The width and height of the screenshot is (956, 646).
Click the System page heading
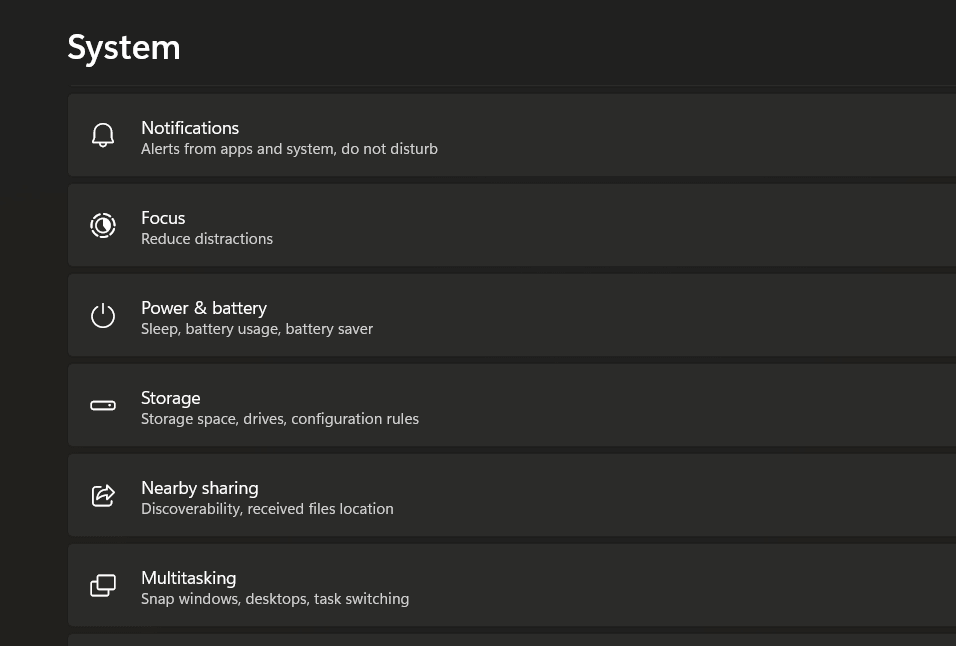[124, 48]
